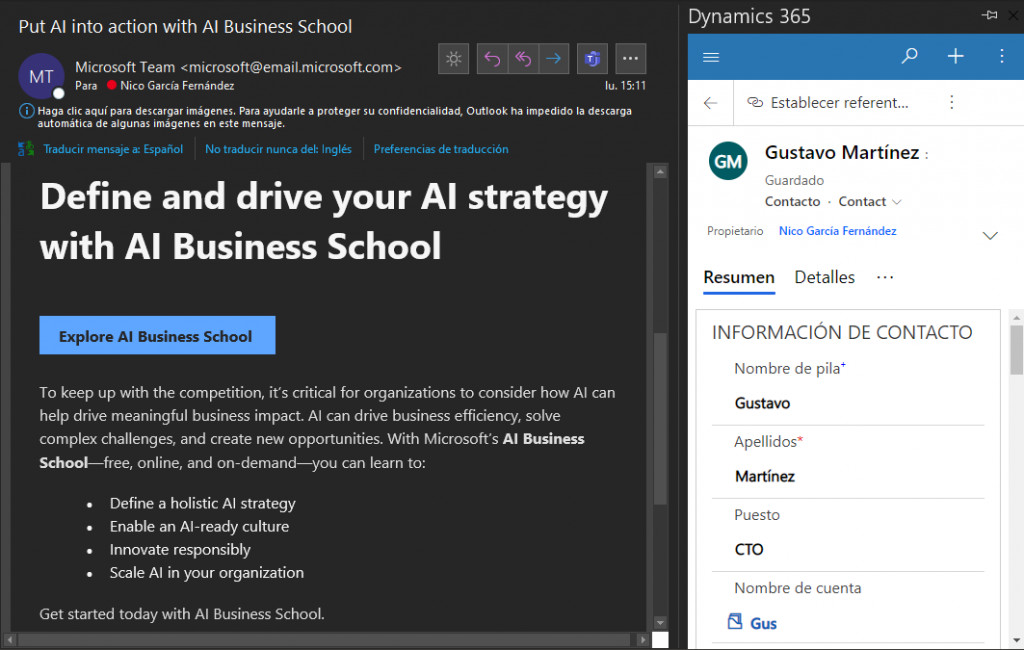Open more email actions with the ellipsis icon
The width and height of the screenshot is (1024, 650).
click(630, 59)
